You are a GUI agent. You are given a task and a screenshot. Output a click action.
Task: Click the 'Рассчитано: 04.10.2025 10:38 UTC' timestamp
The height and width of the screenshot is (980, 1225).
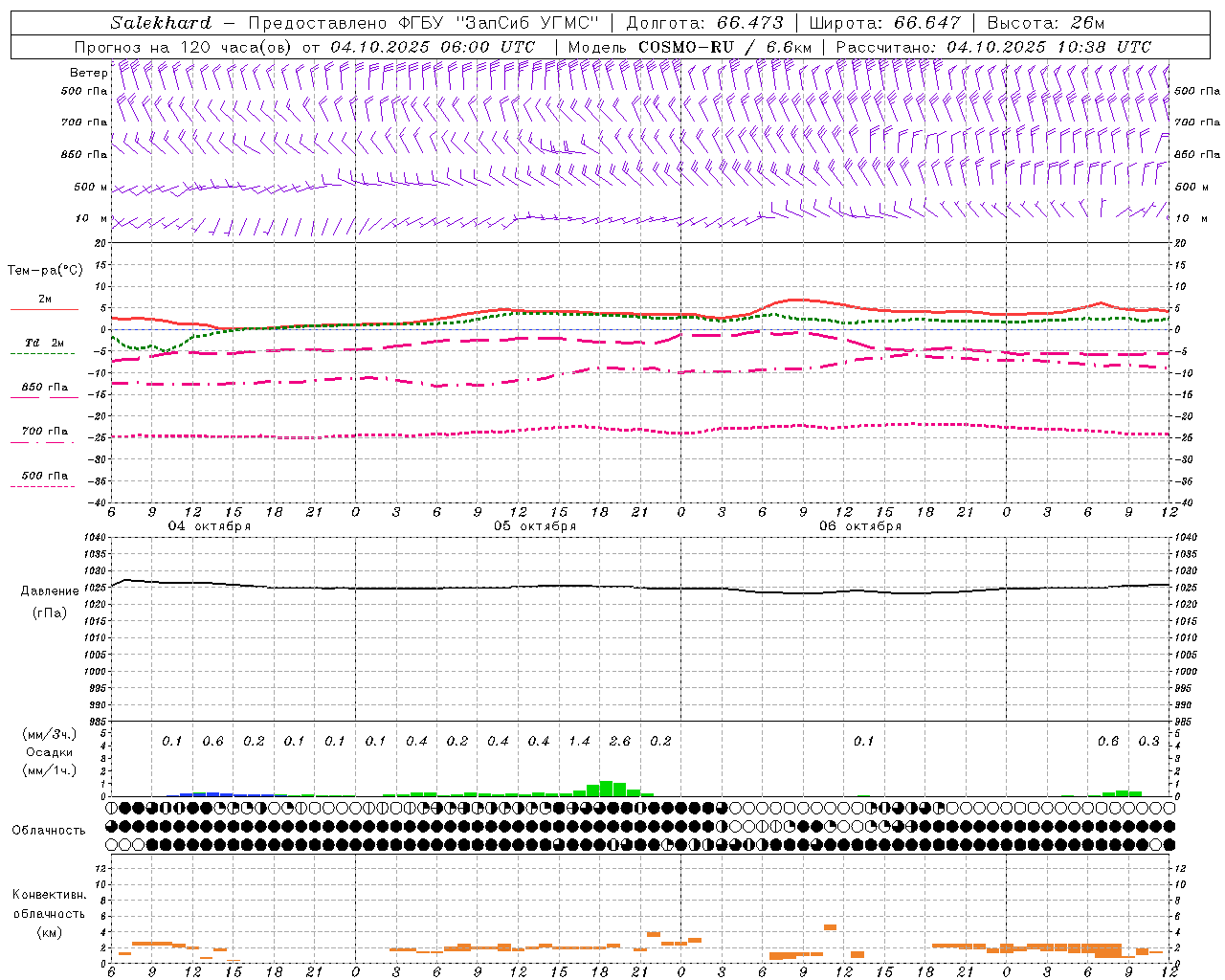[x=993, y=47]
